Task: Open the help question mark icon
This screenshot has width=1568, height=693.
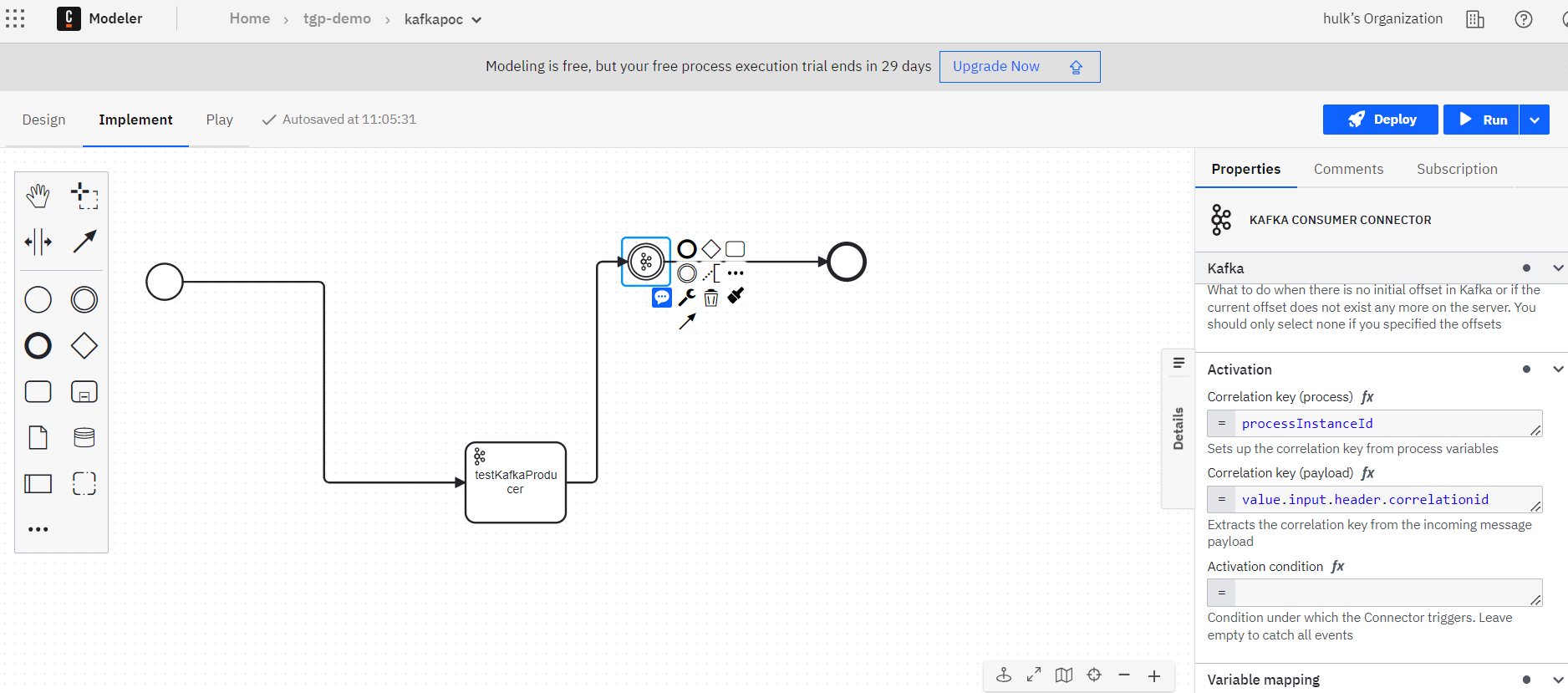Action: [x=1524, y=19]
